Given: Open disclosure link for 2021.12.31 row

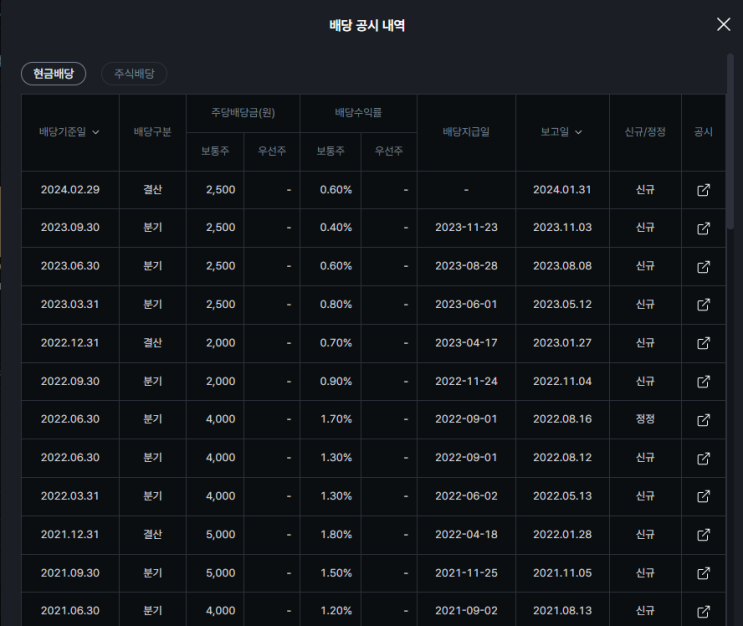Looking at the screenshot, I should click(703, 535).
